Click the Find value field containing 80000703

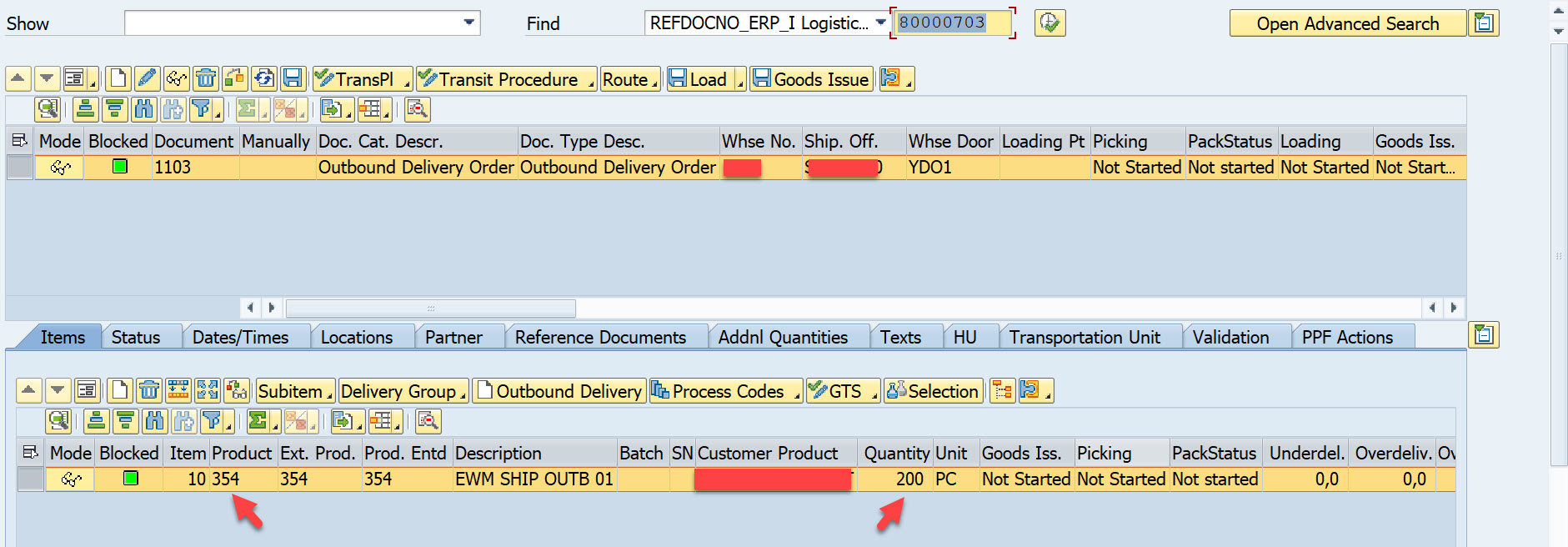point(953,23)
